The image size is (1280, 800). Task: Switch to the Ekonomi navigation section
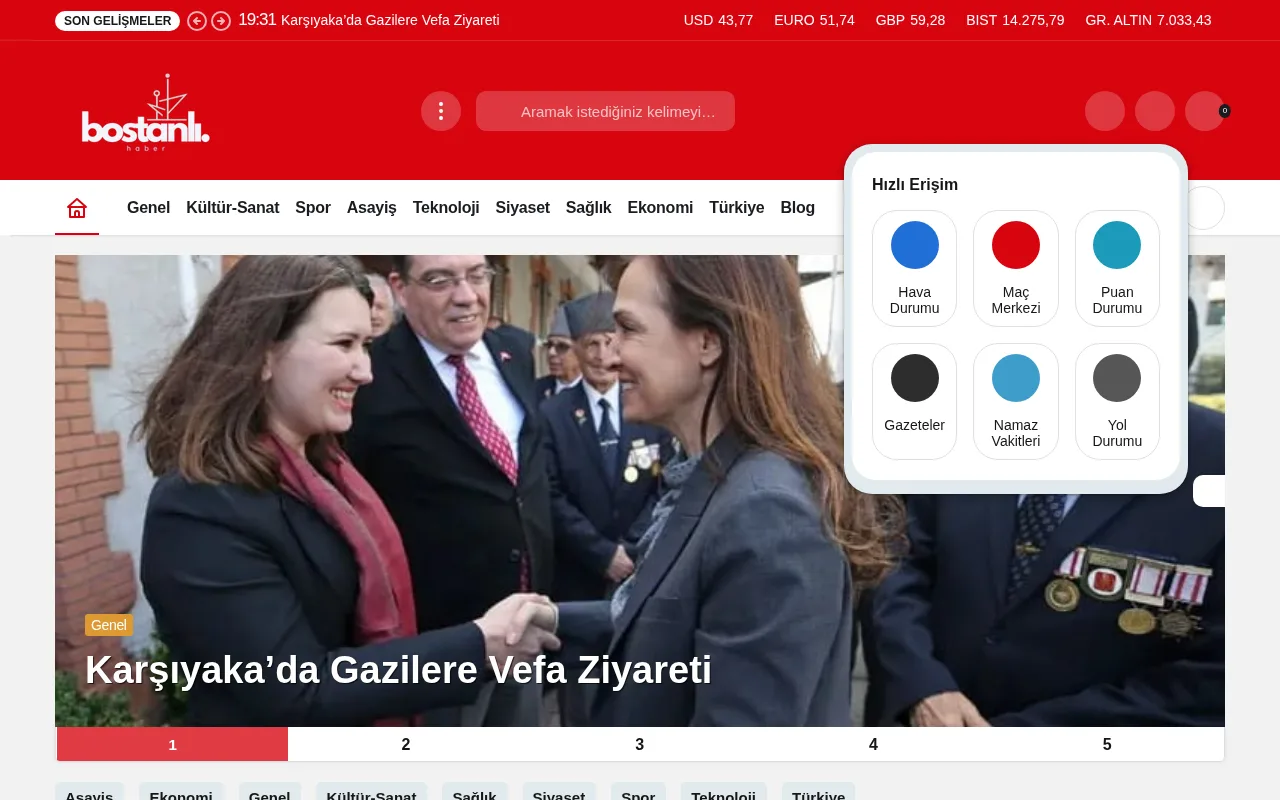[x=660, y=207]
